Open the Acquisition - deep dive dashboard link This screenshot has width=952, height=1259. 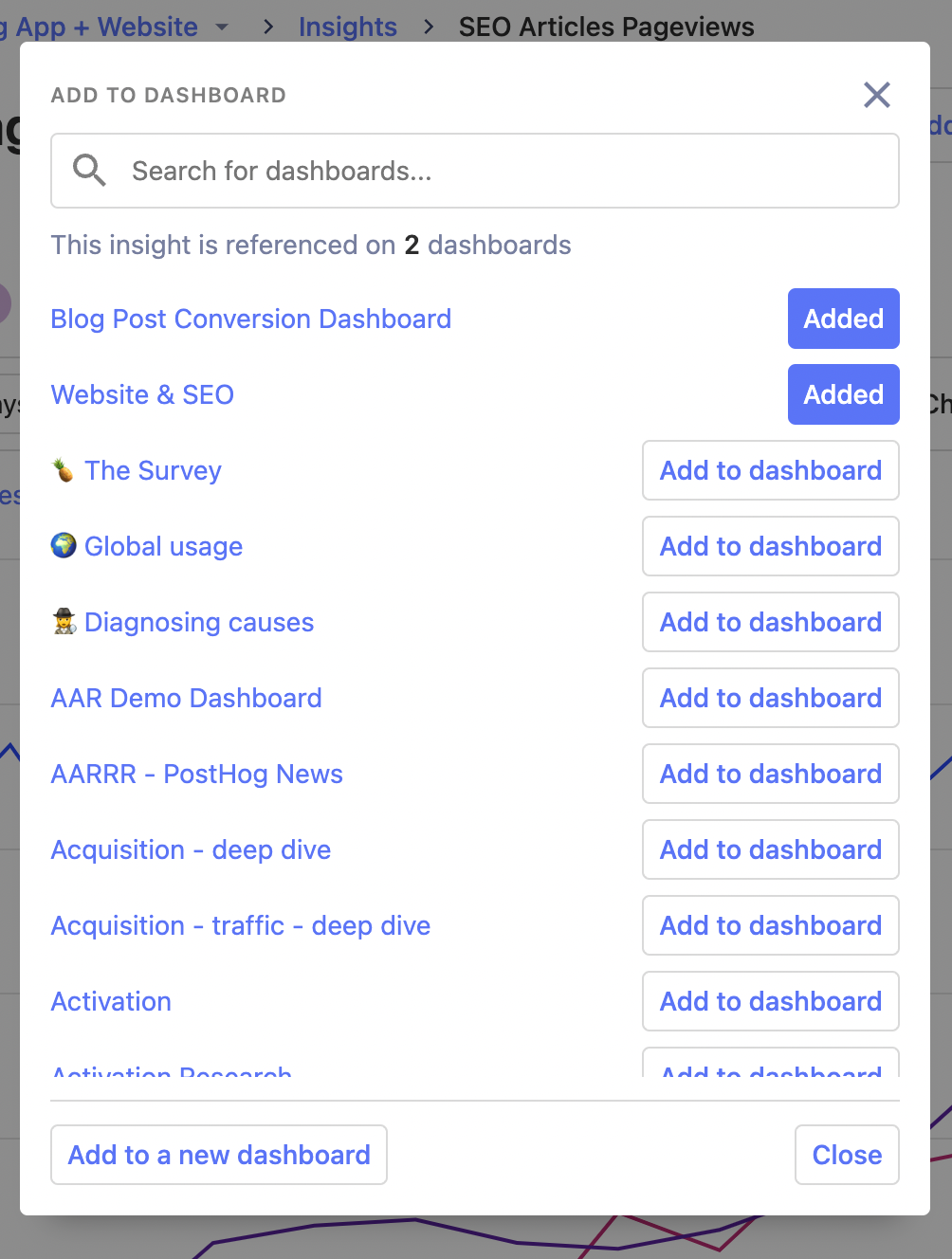pyautogui.click(x=190, y=849)
